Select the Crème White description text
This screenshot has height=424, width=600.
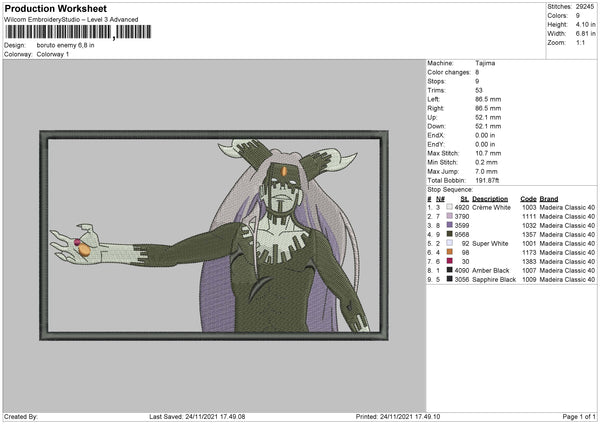[x=491, y=207]
